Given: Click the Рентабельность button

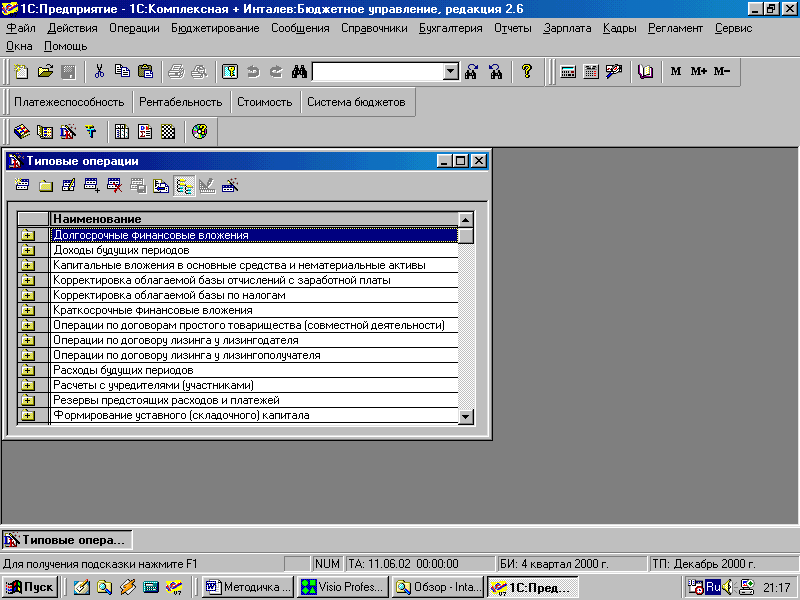Looking at the screenshot, I should (x=181, y=102).
